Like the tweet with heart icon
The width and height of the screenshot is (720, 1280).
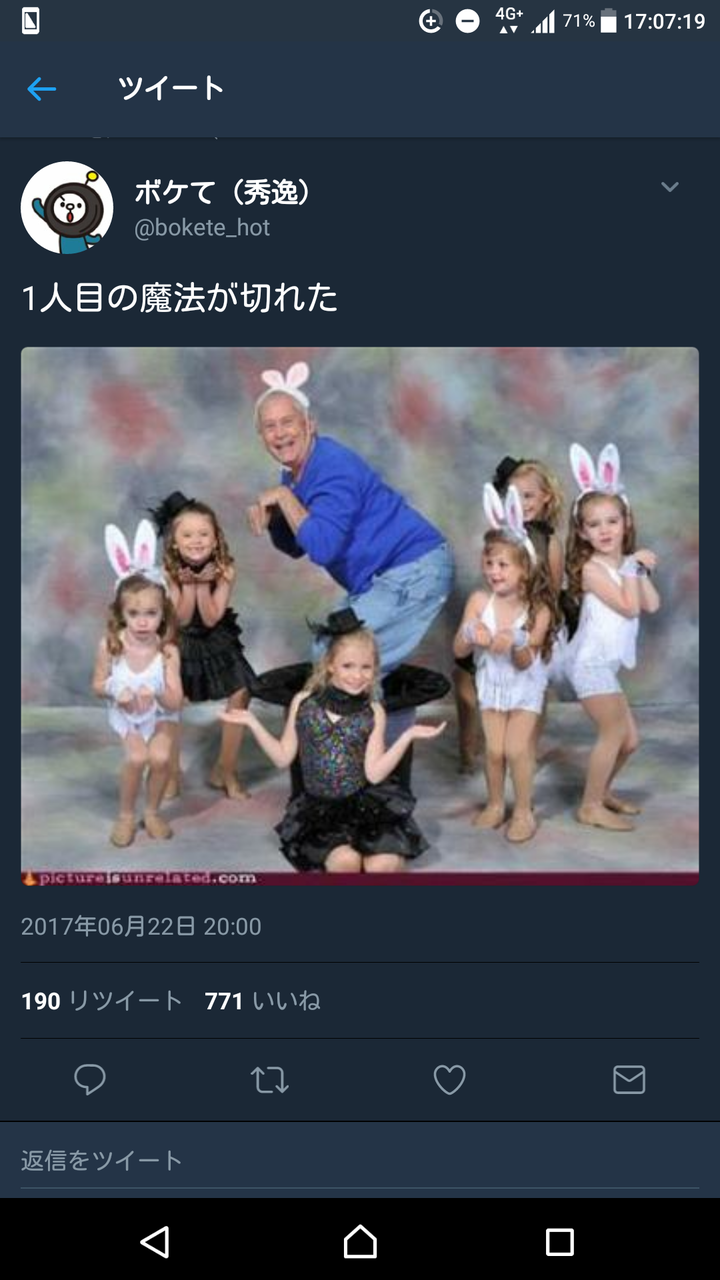click(449, 1080)
